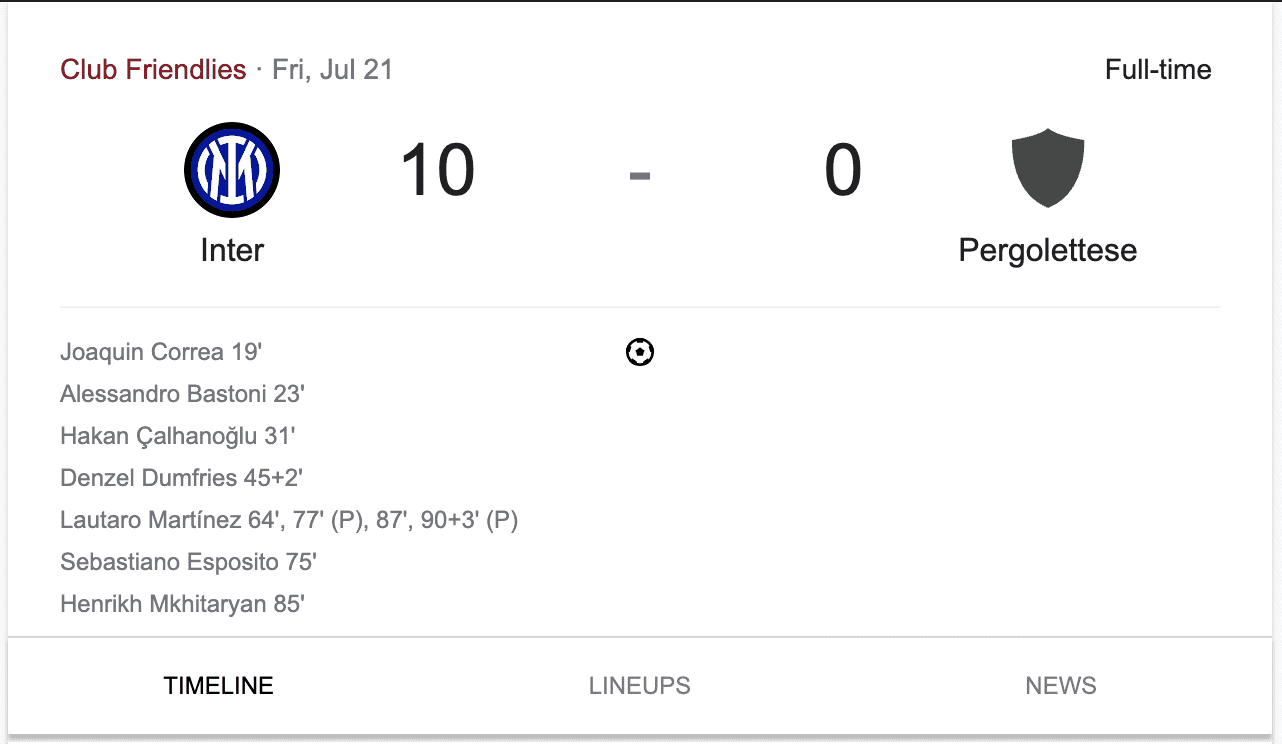This screenshot has height=744, width=1282.
Task: Click the Inter team name
Action: pos(232,250)
